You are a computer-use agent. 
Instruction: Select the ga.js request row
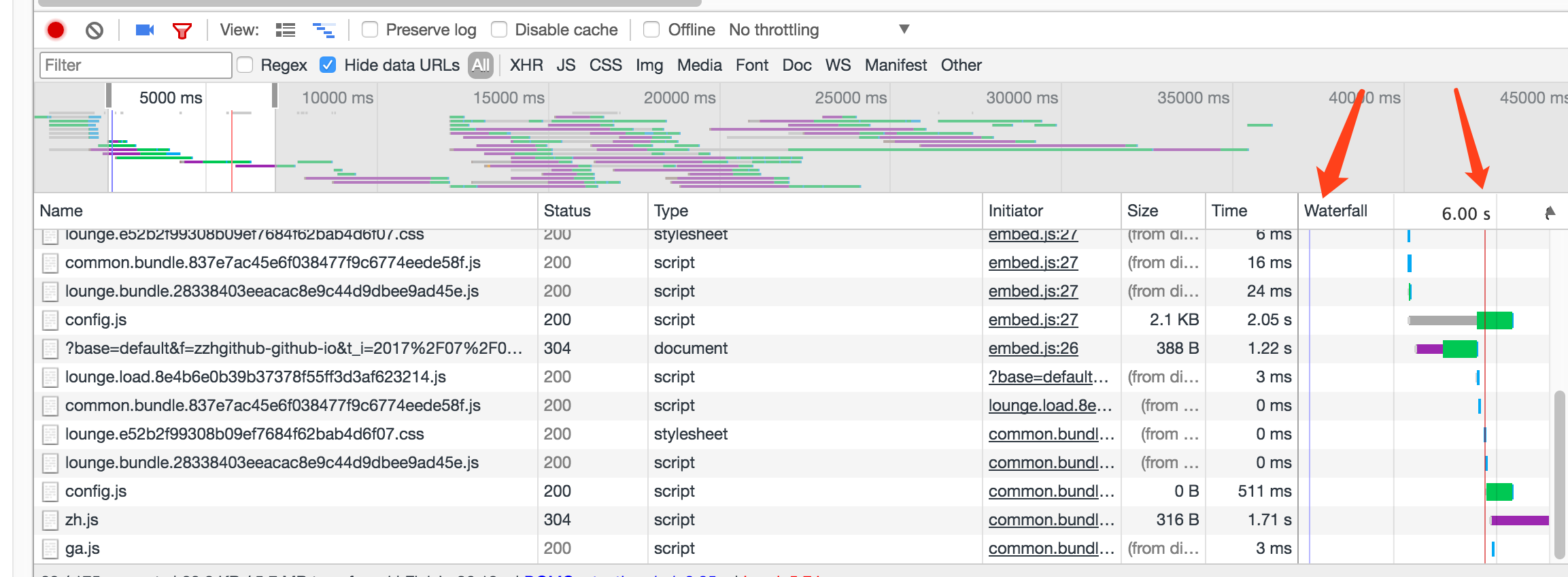point(791,548)
